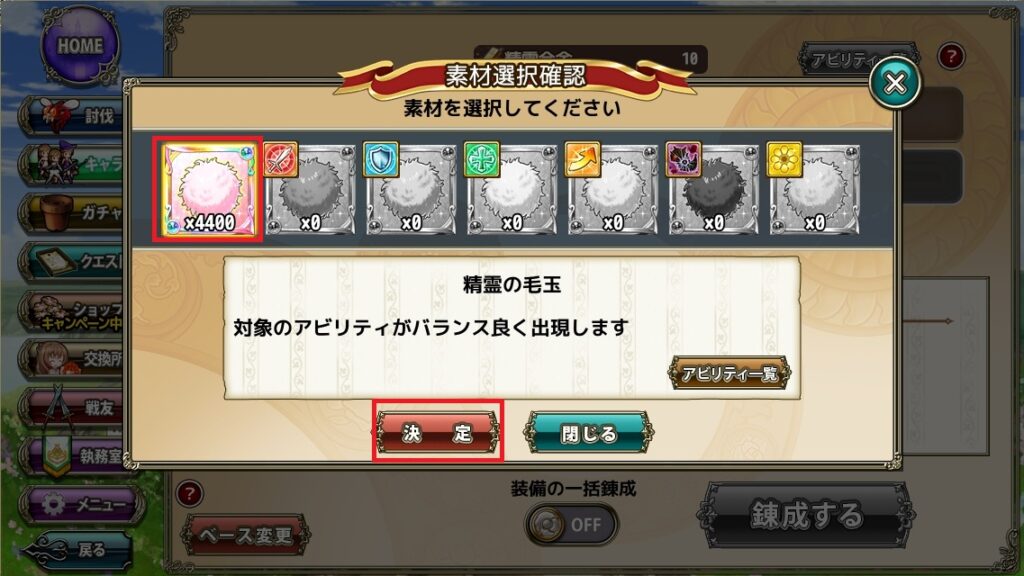The width and height of the screenshot is (1024, 576).
Task: Go to the HOME orb button
Action: 80,46
